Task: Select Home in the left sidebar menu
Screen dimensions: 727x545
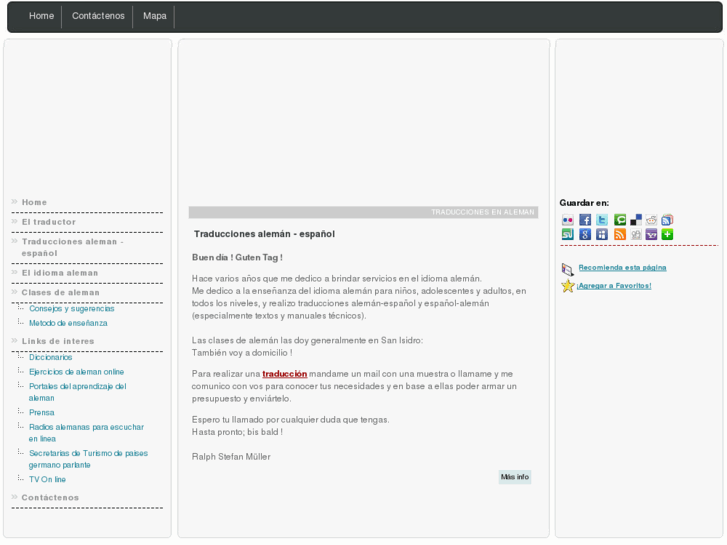Action: 34,202
